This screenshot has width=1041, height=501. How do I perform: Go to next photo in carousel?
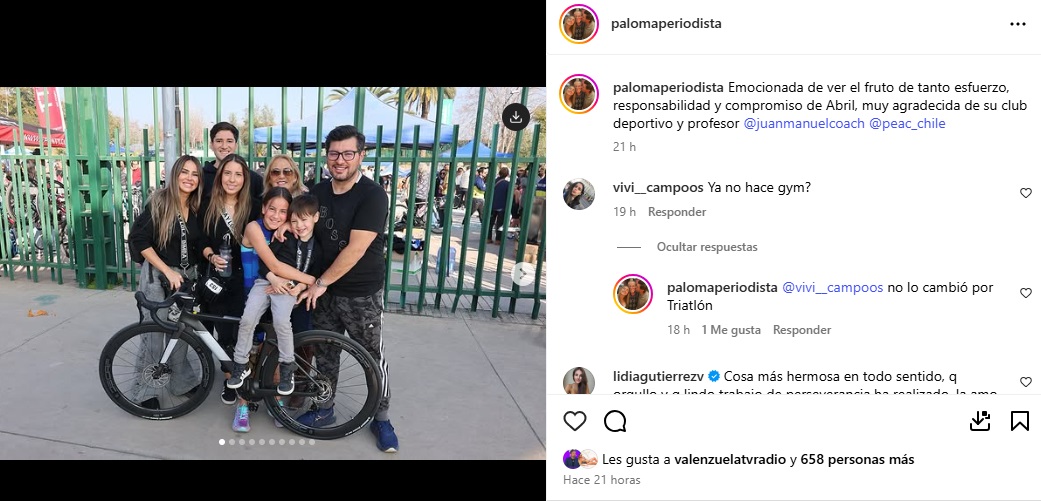coord(523,273)
